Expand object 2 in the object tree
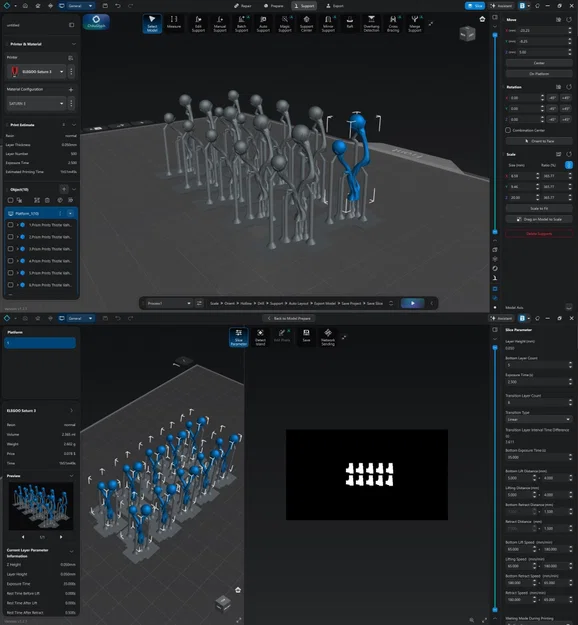Screen dimensions: 578x625 pyautogui.click(x=18, y=237)
